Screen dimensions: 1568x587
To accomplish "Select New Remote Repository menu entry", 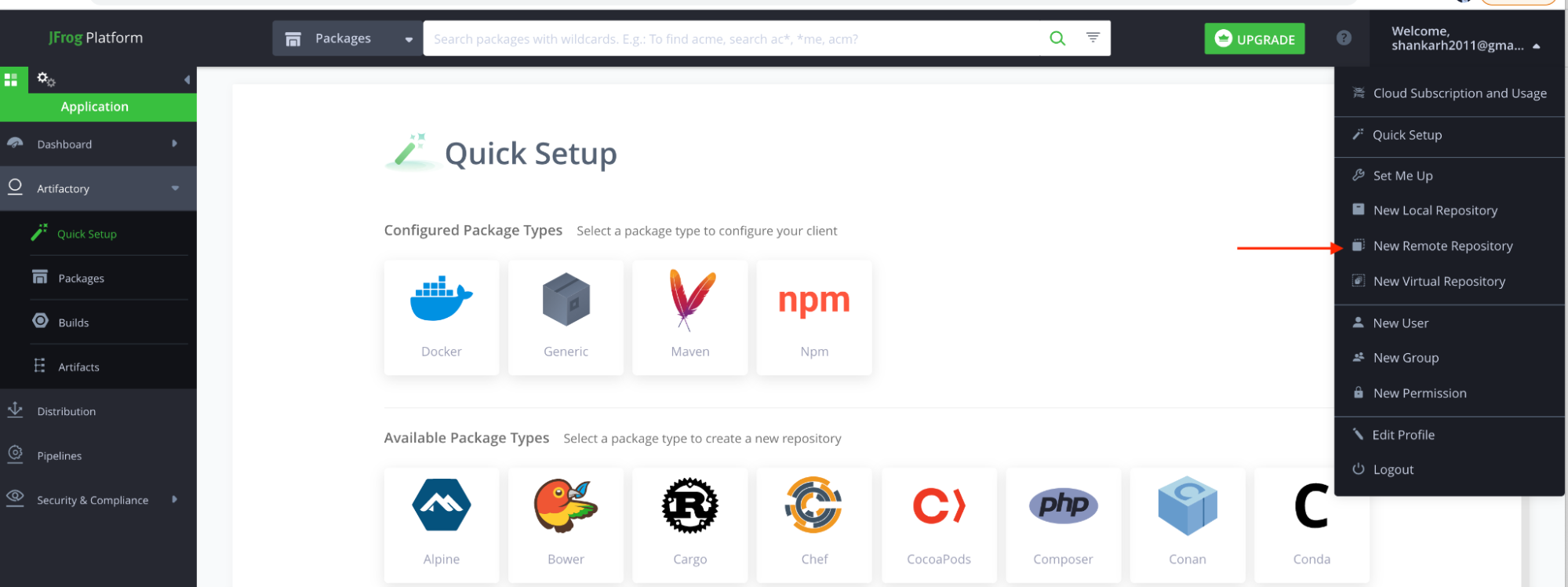I will [x=1442, y=246].
